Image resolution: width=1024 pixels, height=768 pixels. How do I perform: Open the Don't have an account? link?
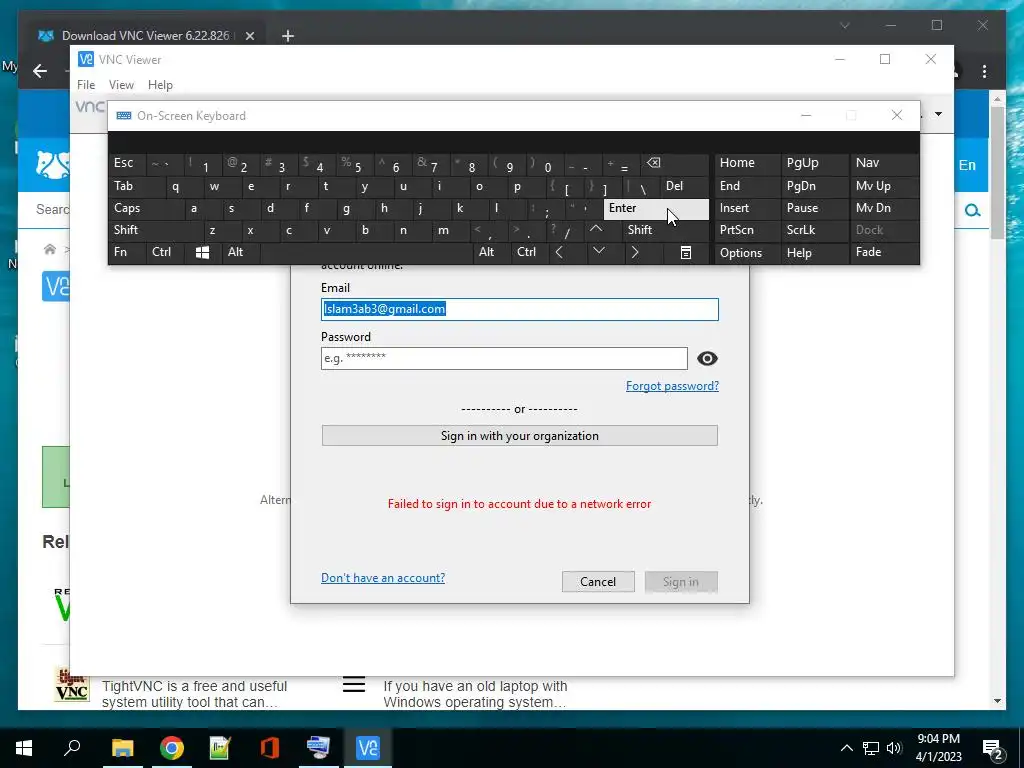click(383, 578)
